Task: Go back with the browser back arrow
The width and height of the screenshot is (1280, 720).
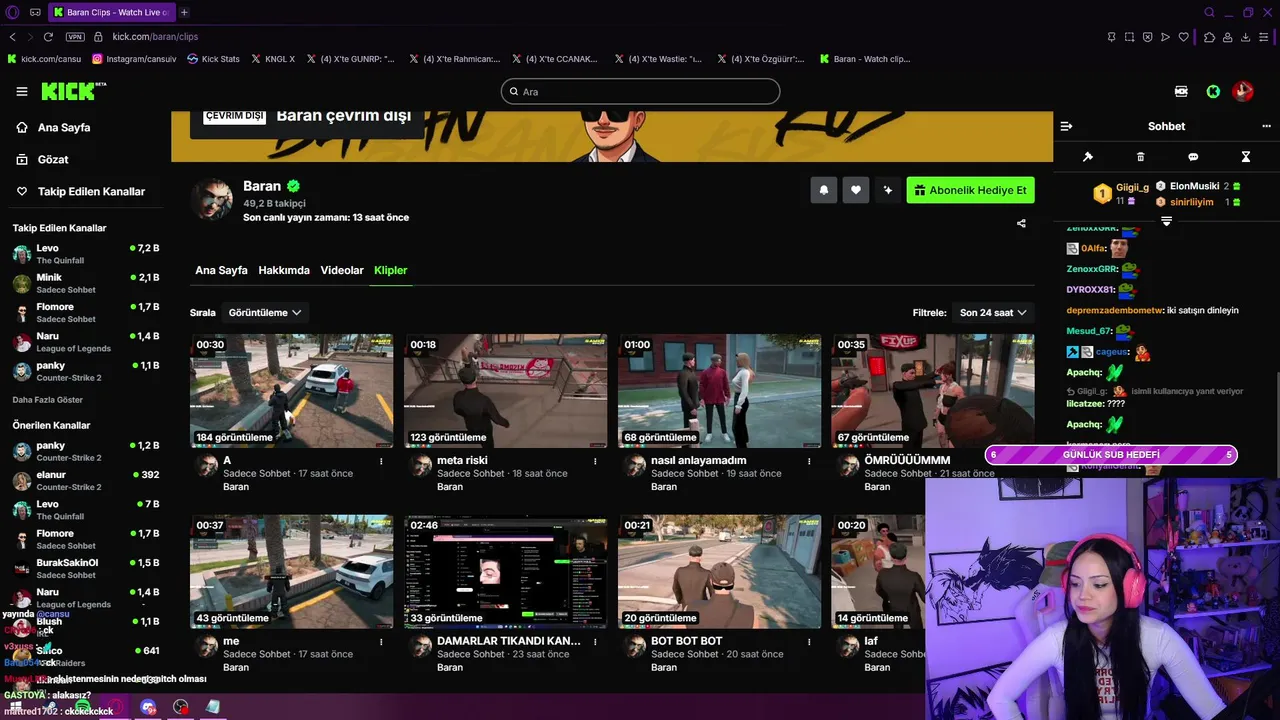Action: [12, 37]
